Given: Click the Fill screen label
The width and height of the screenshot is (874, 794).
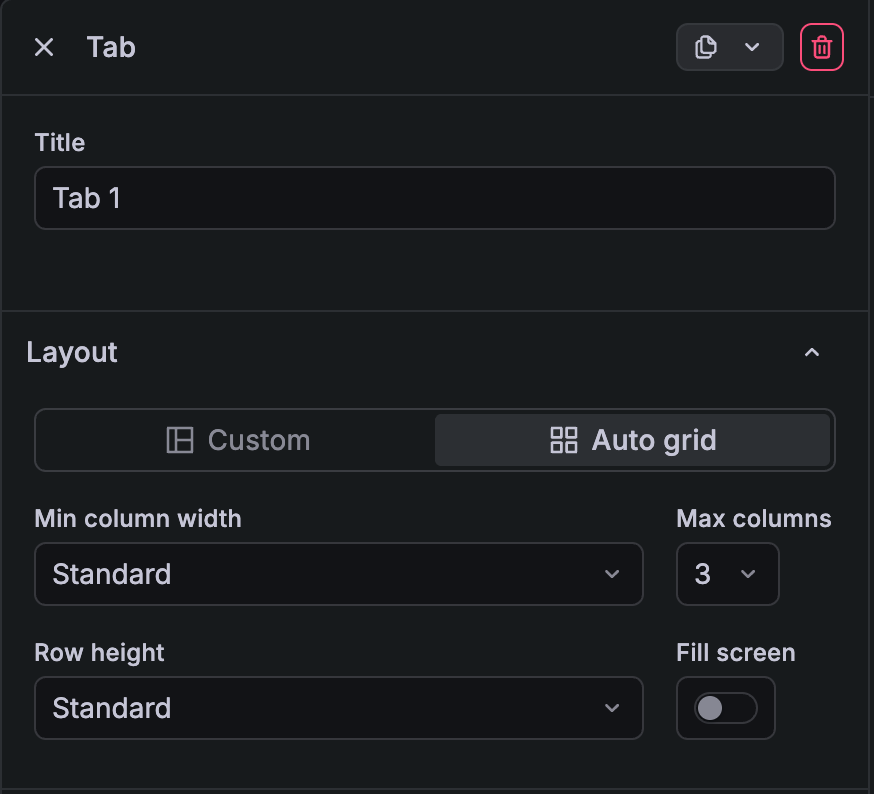Looking at the screenshot, I should [x=735, y=653].
